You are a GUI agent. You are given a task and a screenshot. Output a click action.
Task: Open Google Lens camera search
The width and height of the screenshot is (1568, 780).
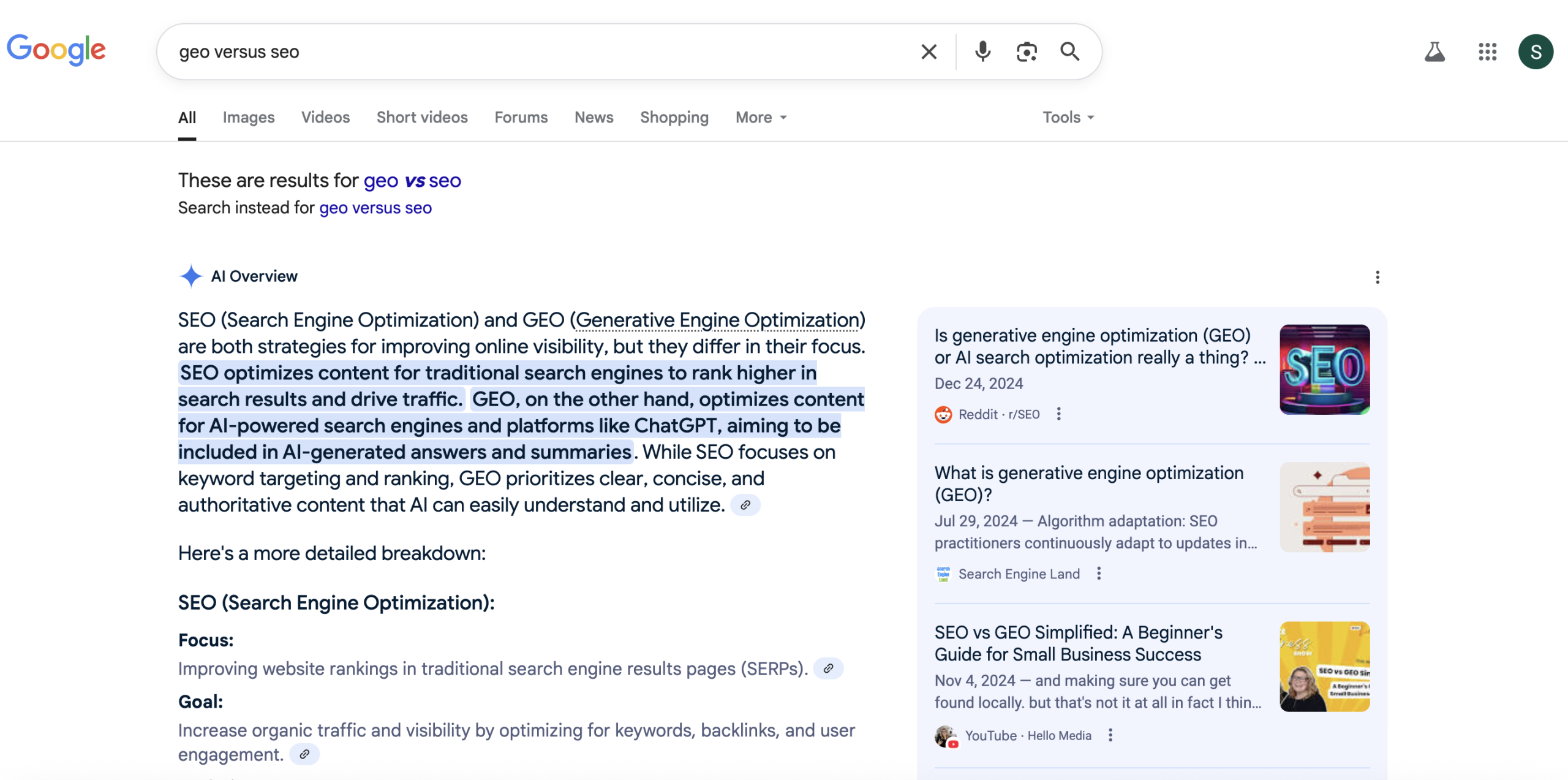tap(1026, 51)
